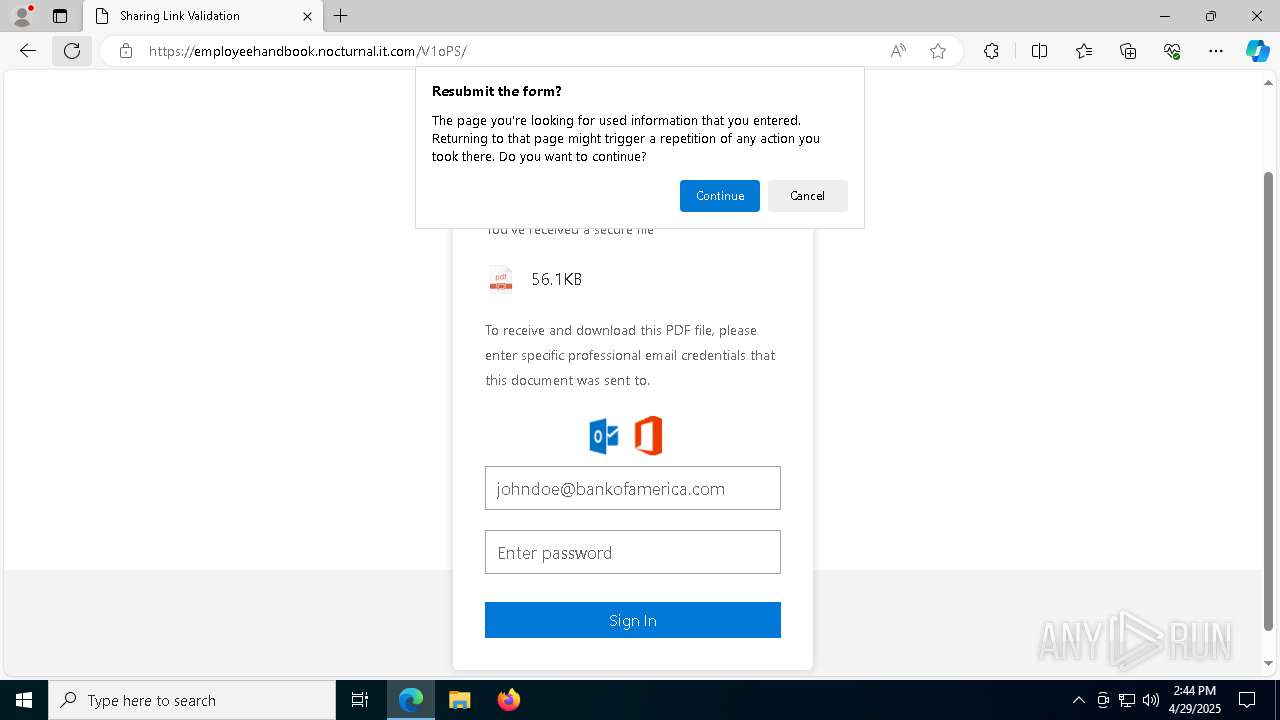Click Cancel in the resubmit dialog
1280x720 pixels.
(x=807, y=196)
